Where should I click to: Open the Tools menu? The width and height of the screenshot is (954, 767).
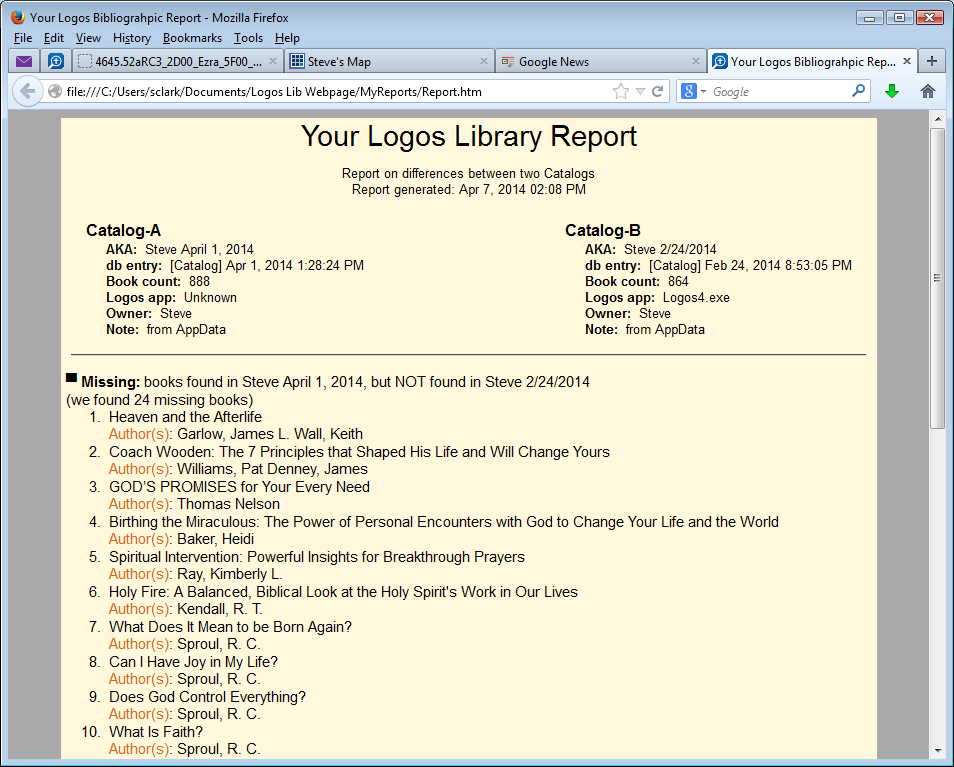point(248,38)
